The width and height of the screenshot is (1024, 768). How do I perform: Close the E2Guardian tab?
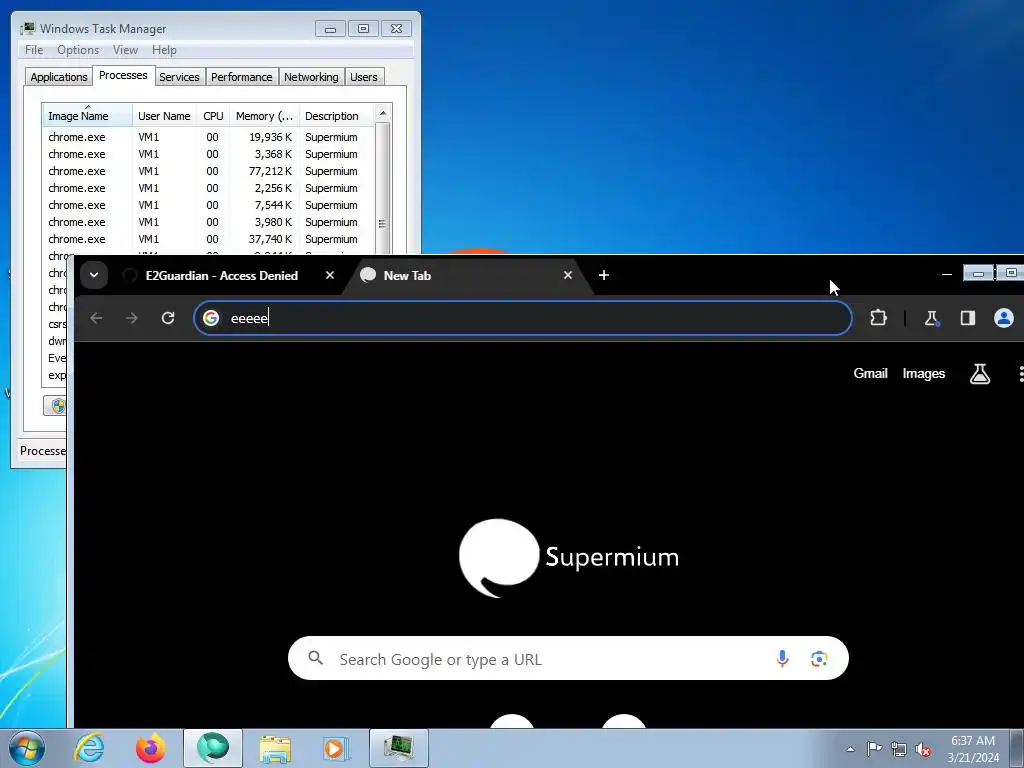(x=330, y=276)
